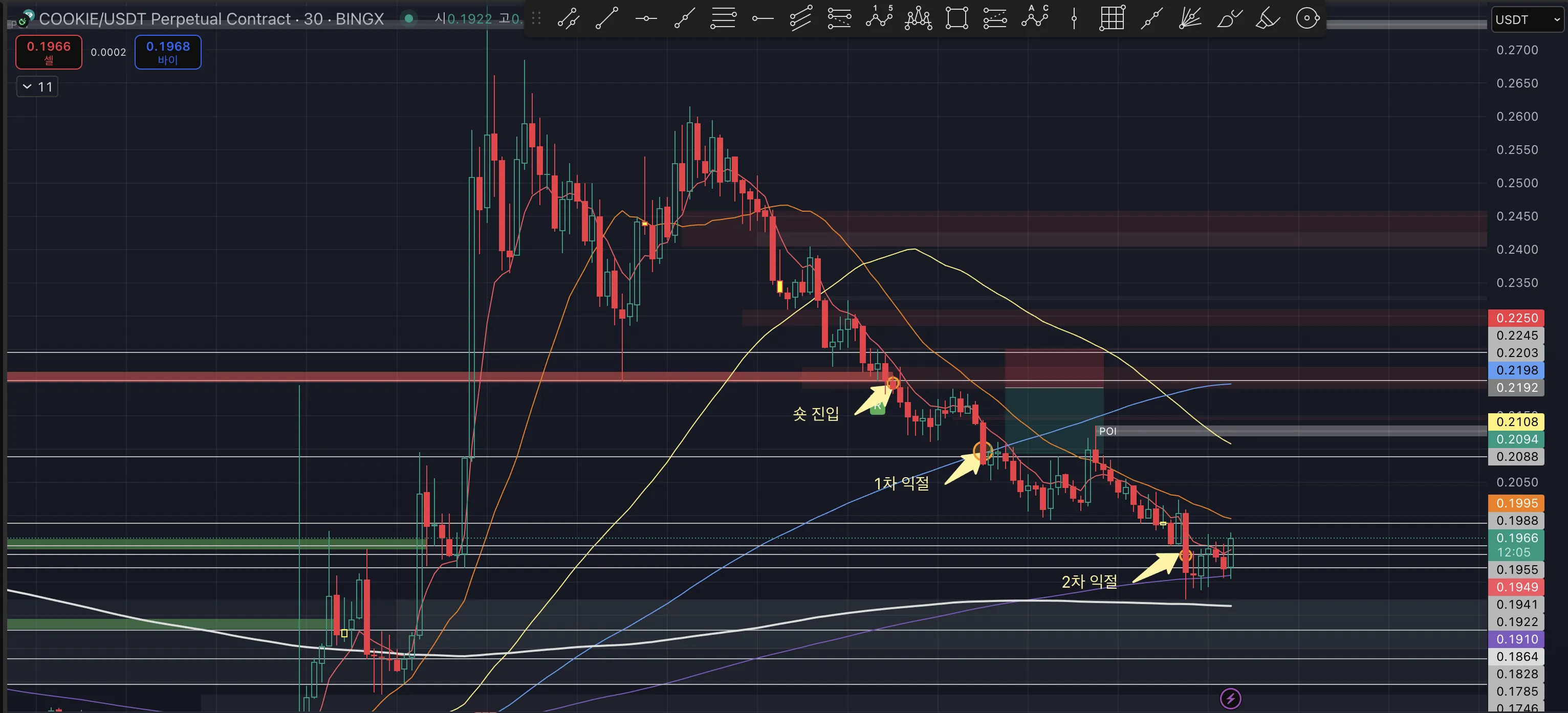Click the 12:05 countdown timer label
This screenshot has width=1568, height=713.
pyautogui.click(x=1514, y=552)
